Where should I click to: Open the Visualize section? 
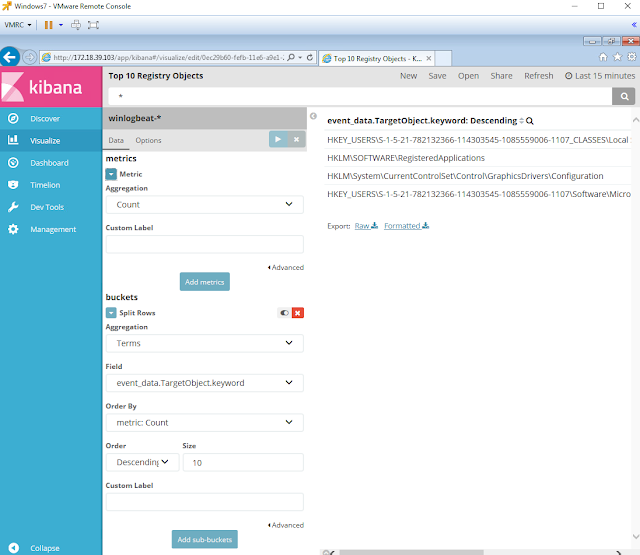(x=45, y=141)
